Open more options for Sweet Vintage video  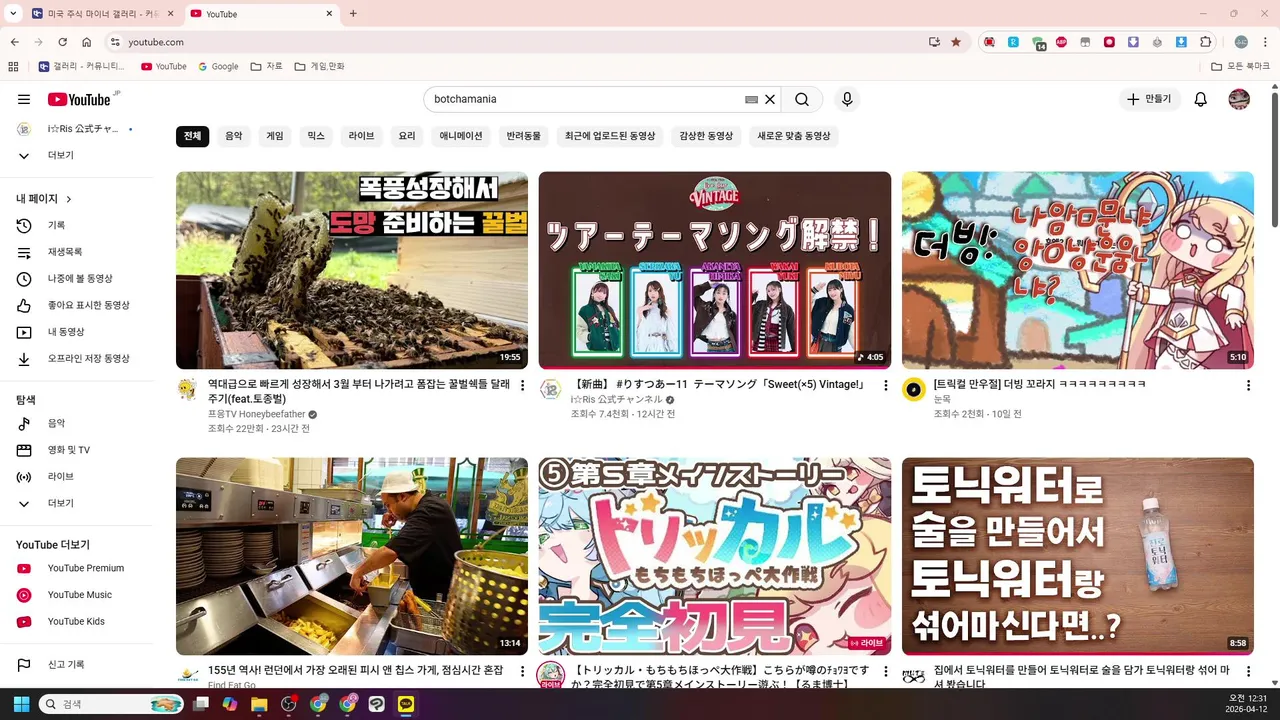tap(885, 386)
